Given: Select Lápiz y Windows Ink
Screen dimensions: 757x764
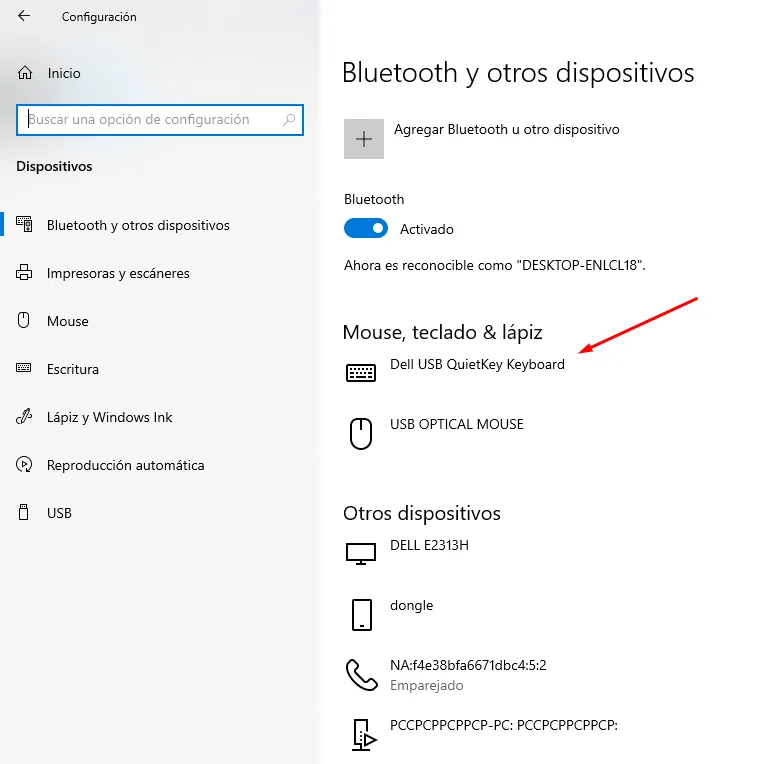Looking at the screenshot, I should [x=110, y=417].
